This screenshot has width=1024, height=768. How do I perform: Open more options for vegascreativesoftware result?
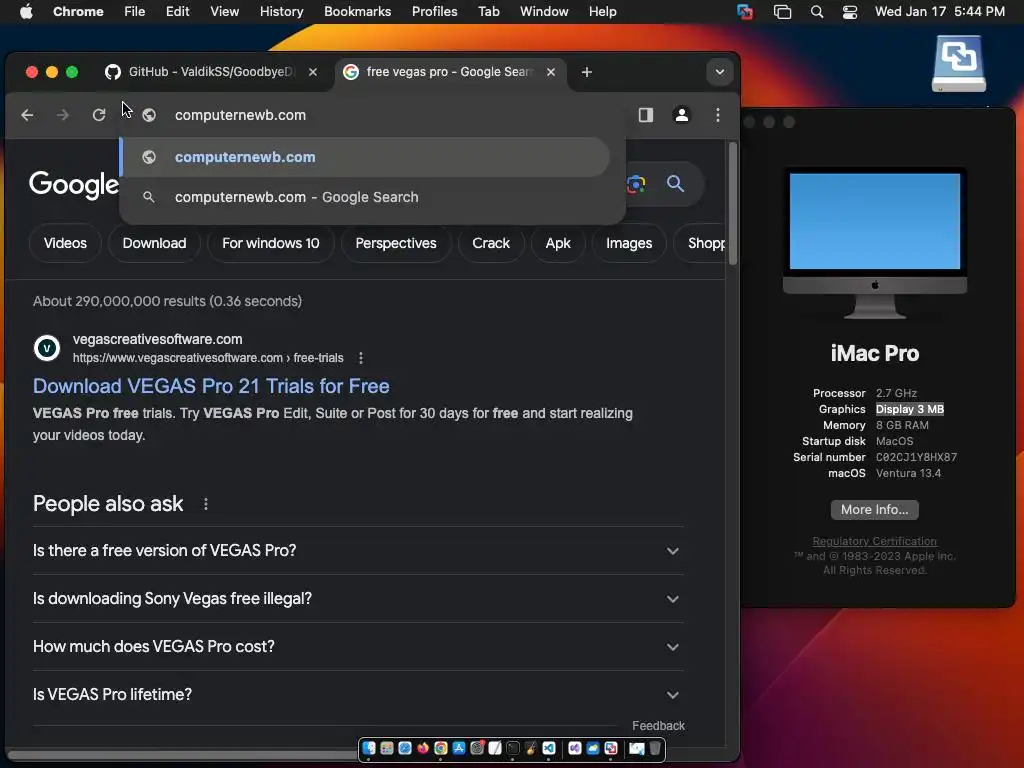click(361, 358)
